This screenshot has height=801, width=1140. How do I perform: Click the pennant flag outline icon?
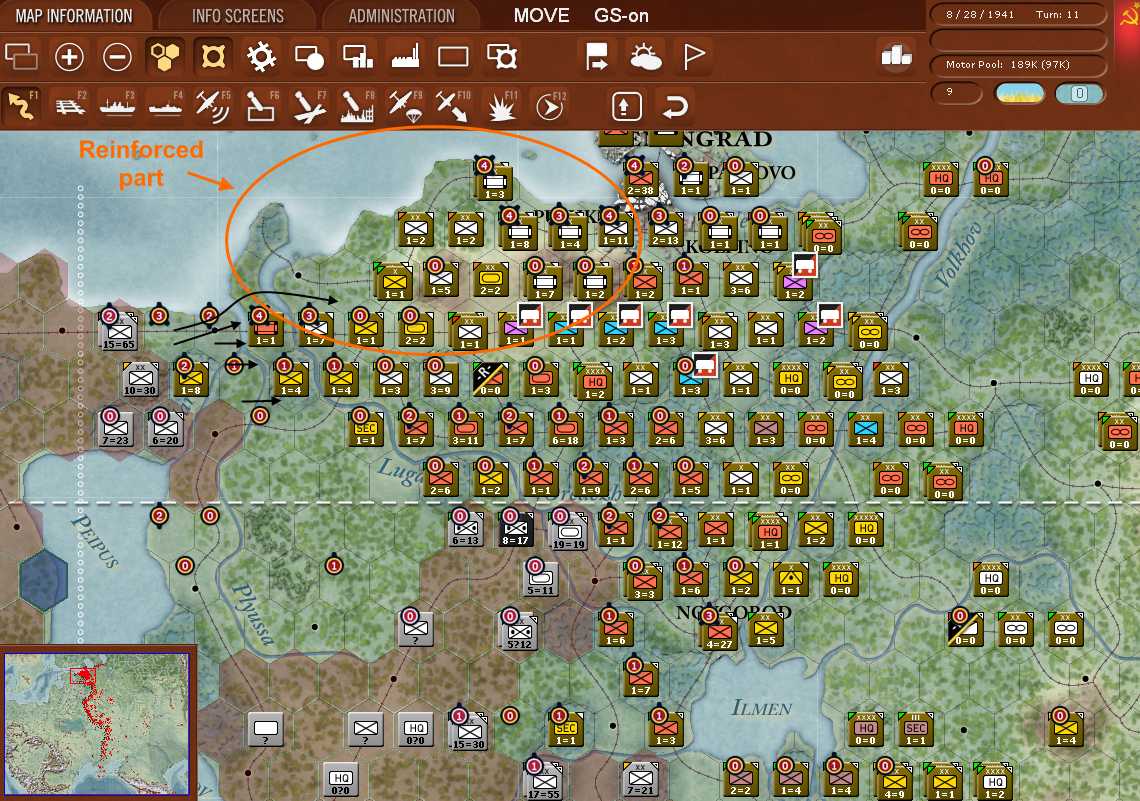click(x=694, y=57)
